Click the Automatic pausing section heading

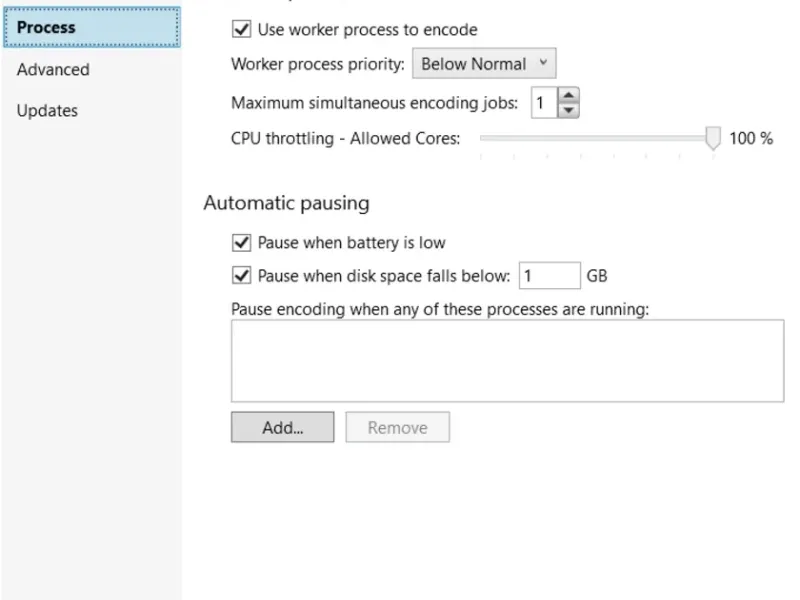pyautogui.click(x=286, y=203)
